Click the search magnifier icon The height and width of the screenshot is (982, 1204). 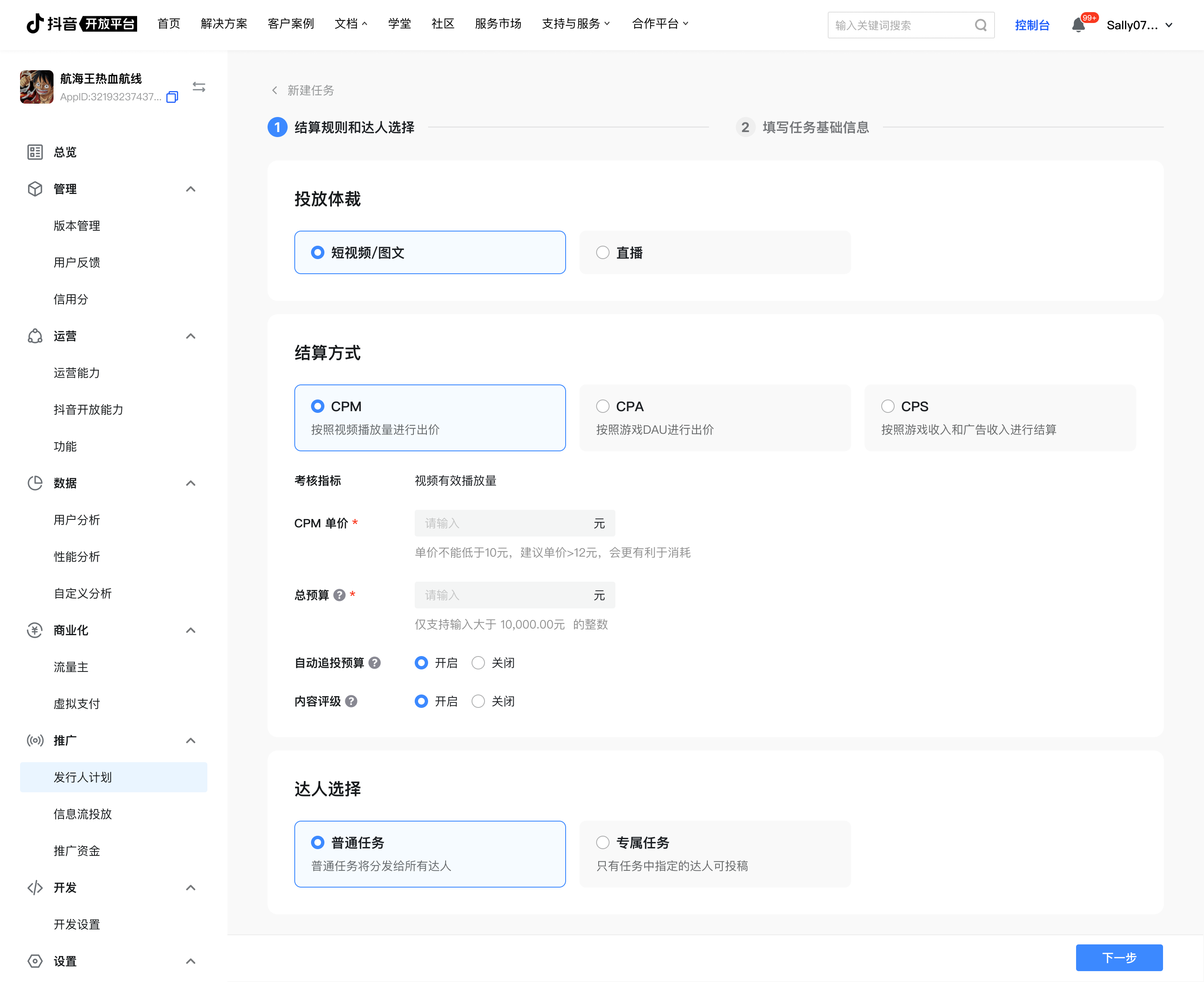point(980,25)
